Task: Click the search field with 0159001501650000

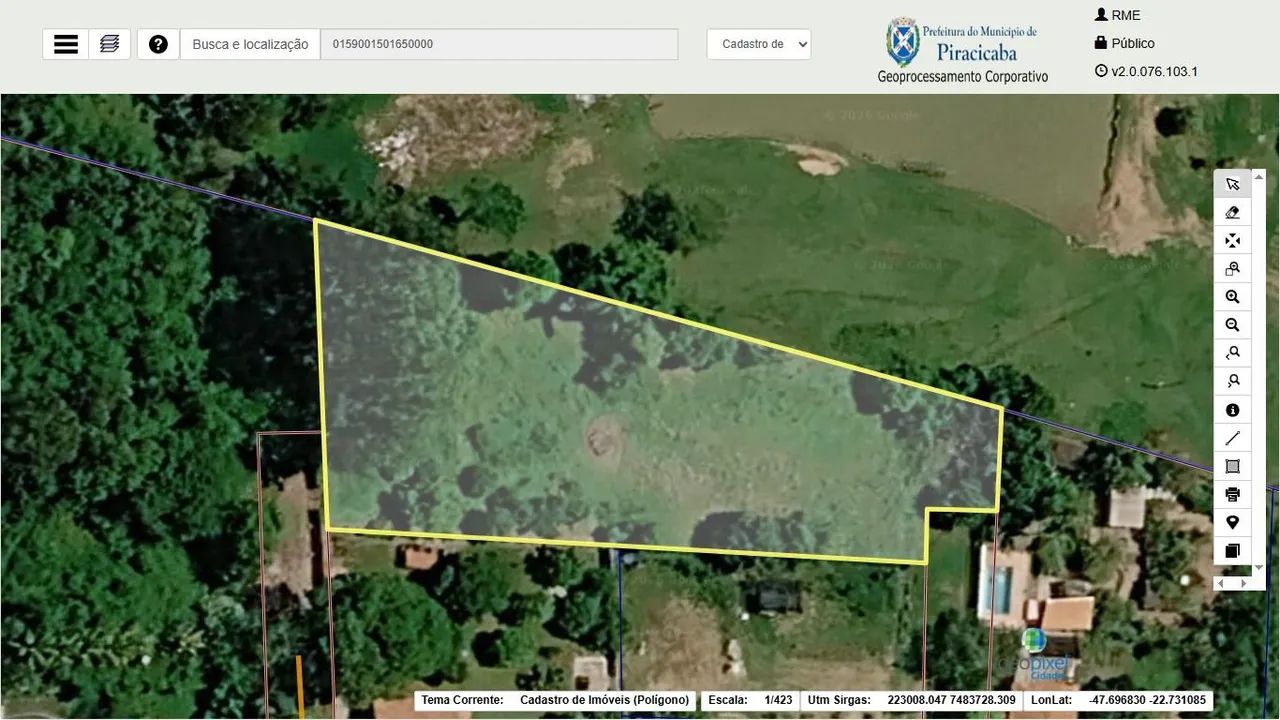Action: pos(499,44)
